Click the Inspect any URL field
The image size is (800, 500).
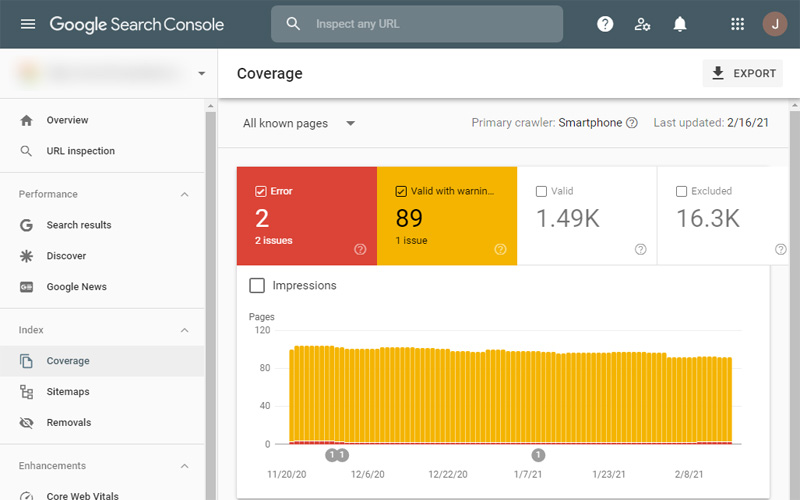[417, 24]
